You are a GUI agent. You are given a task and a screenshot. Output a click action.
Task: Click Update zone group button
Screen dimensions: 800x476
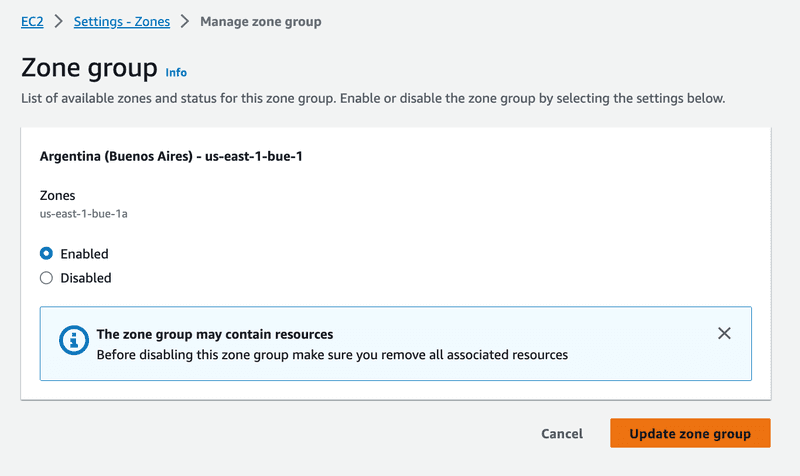[690, 433]
